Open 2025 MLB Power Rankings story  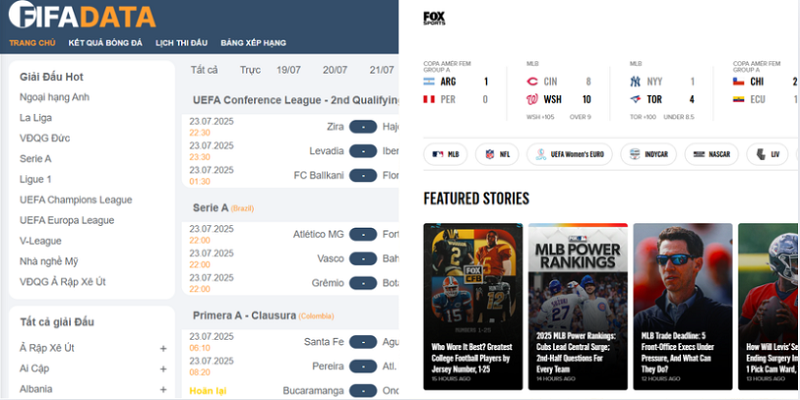(578, 307)
